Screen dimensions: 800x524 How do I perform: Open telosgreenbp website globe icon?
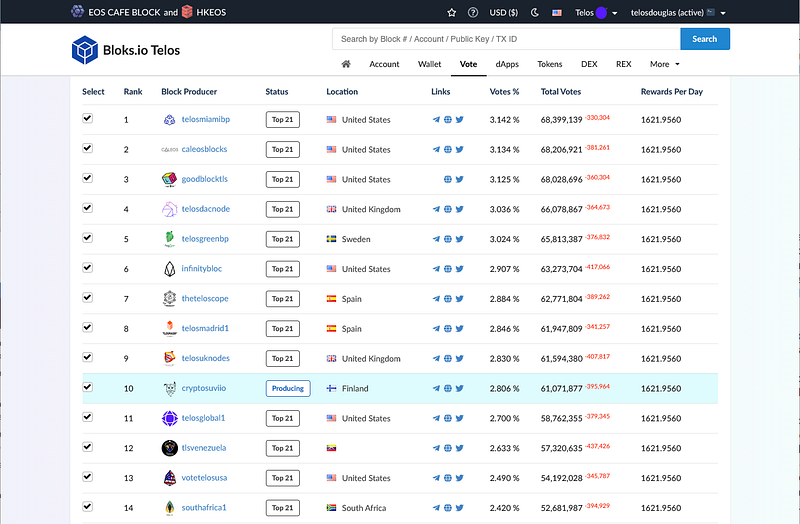[447, 239]
